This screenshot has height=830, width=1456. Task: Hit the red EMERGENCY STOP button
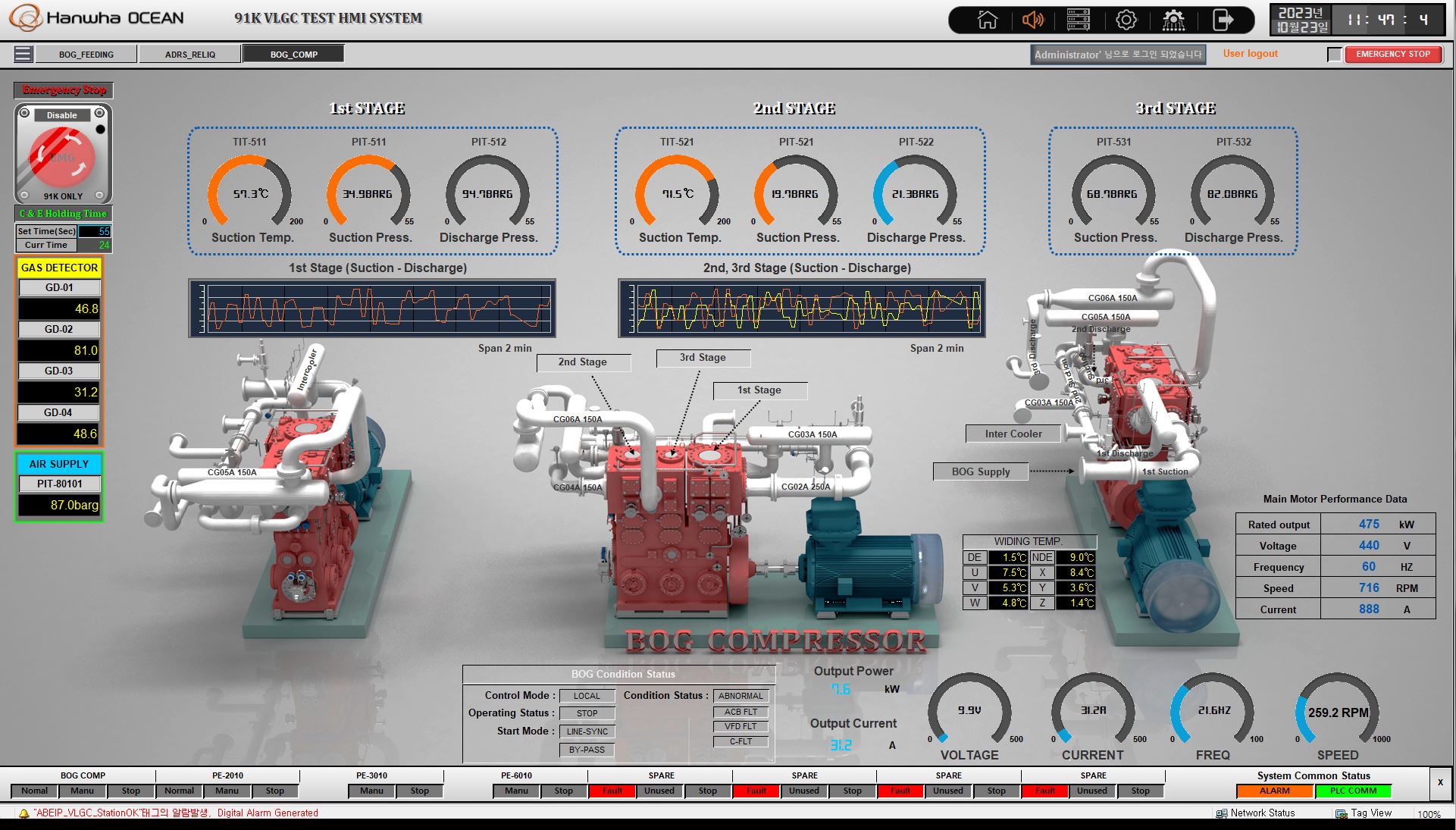tap(1393, 55)
